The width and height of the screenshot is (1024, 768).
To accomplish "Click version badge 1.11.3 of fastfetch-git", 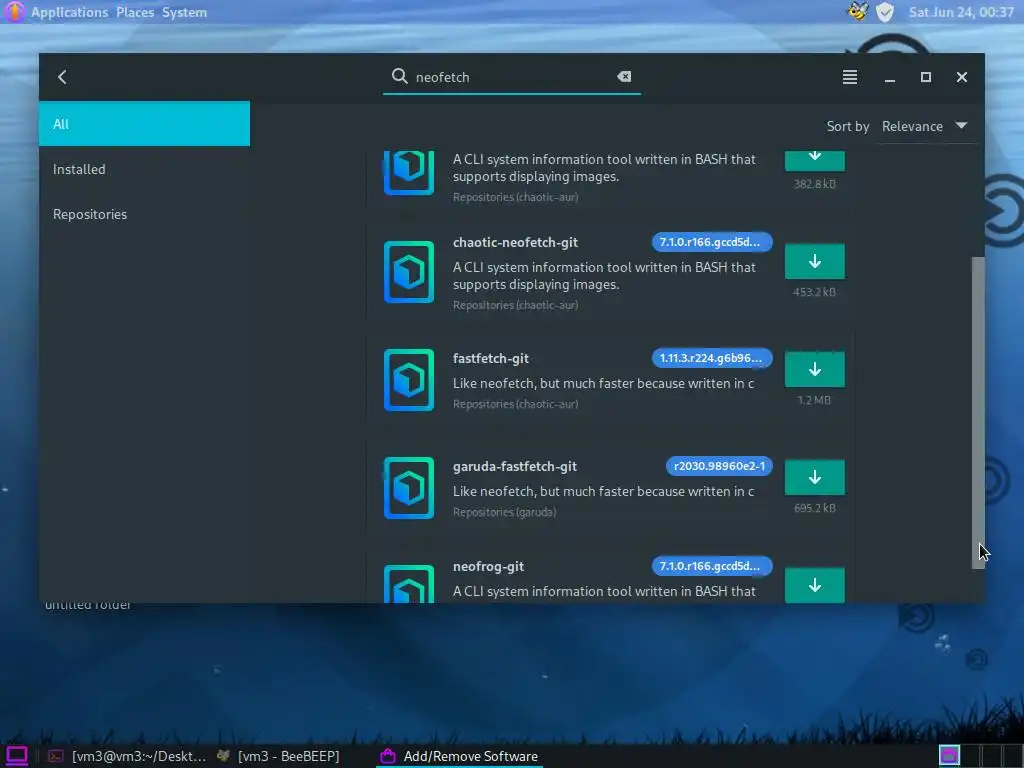I will [712, 358].
